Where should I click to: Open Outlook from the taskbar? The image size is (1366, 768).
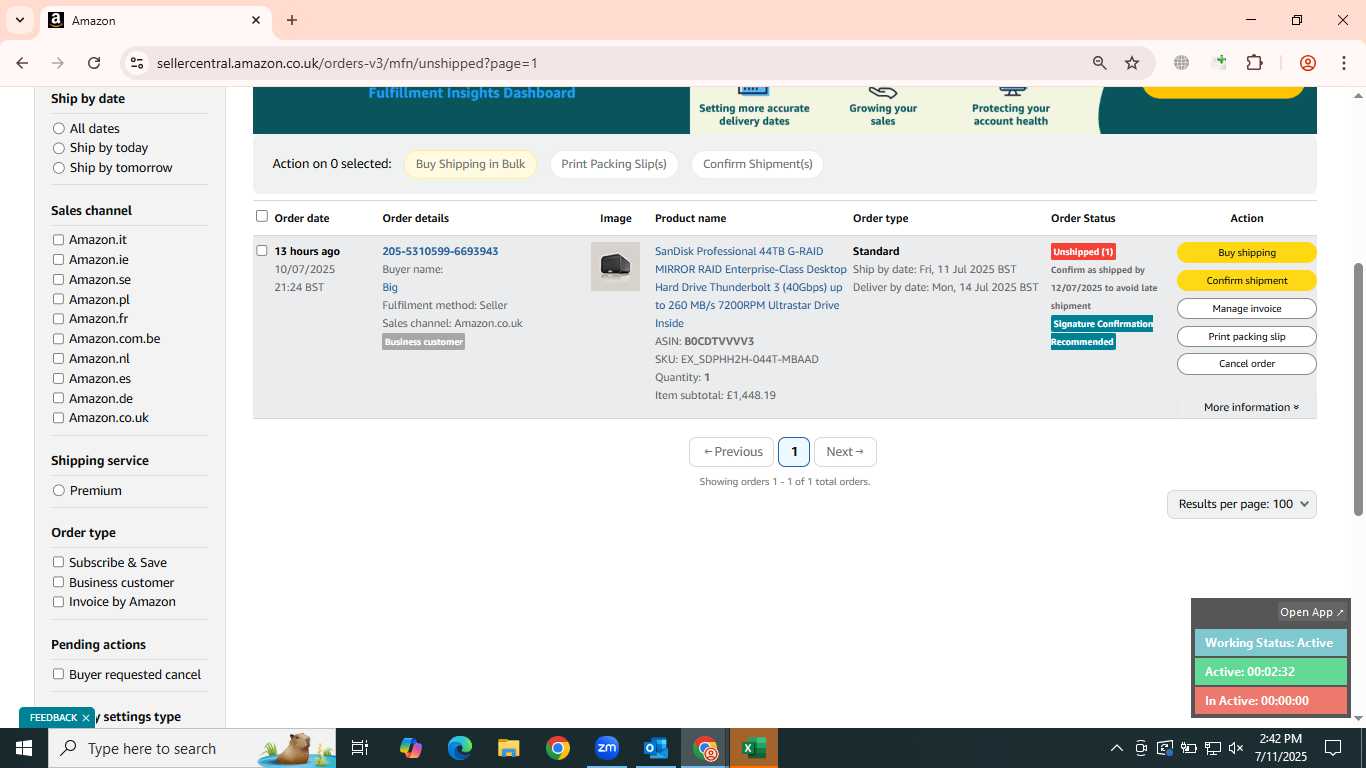coord(655,748)
